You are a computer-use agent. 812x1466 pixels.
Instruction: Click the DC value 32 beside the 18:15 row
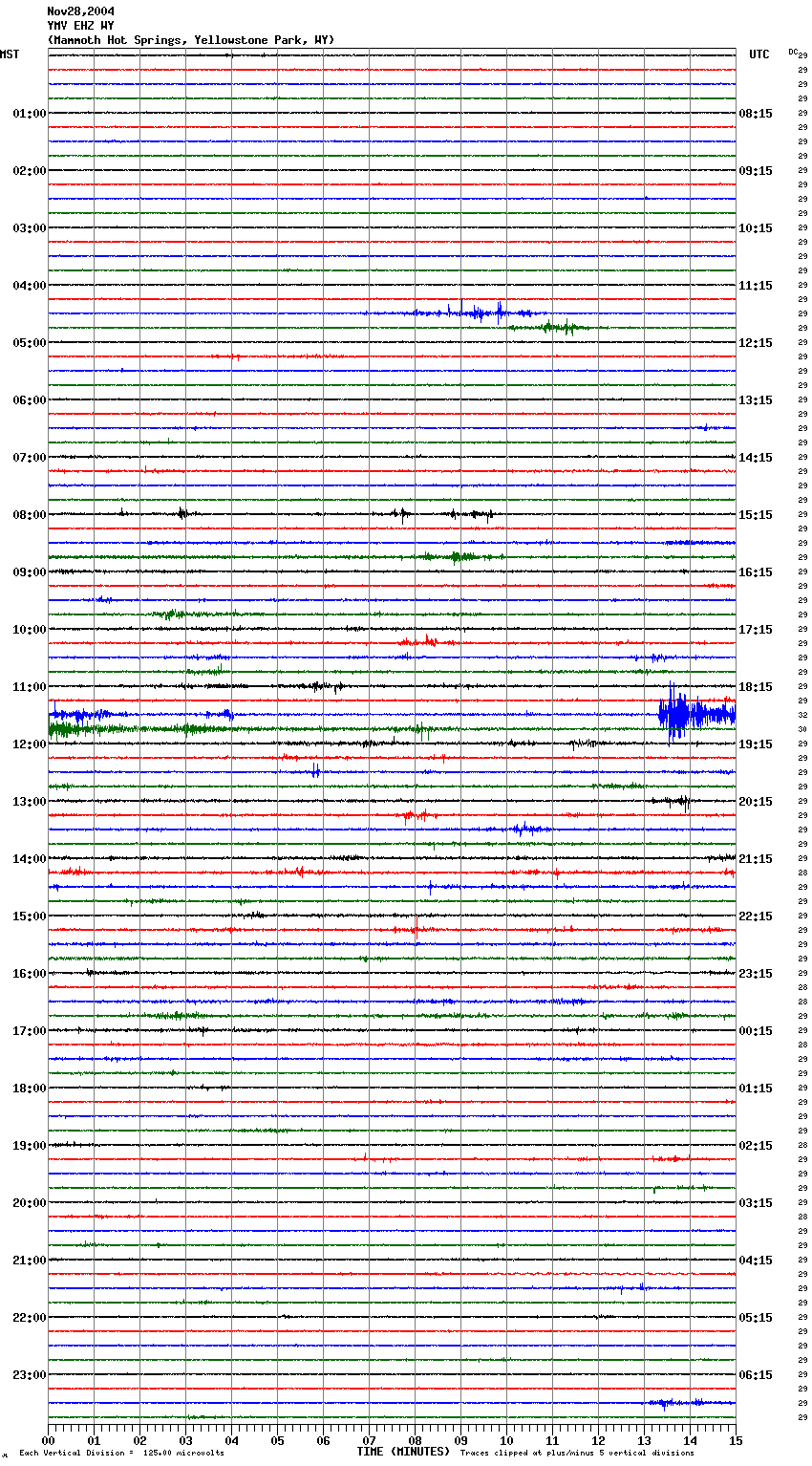point(802,715)
